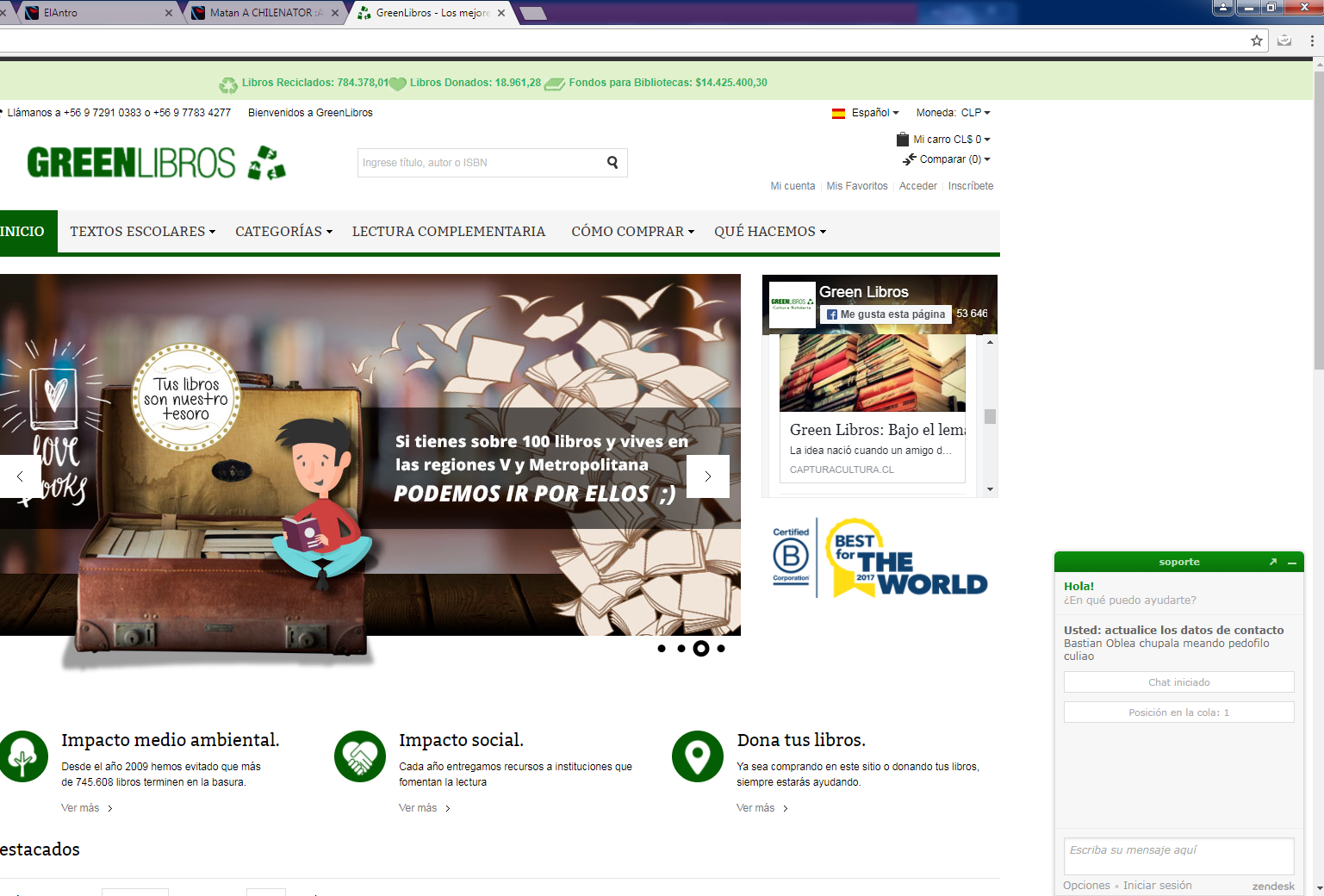Bookmark this page with the star icon

(x=1257, y=40)
